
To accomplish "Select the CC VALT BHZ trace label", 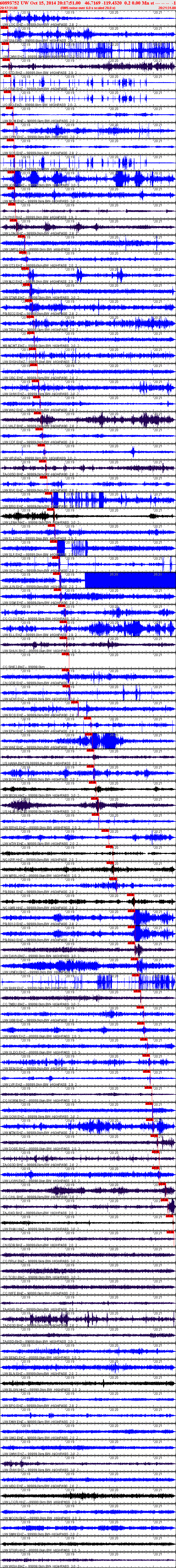I will click(40, 427).
